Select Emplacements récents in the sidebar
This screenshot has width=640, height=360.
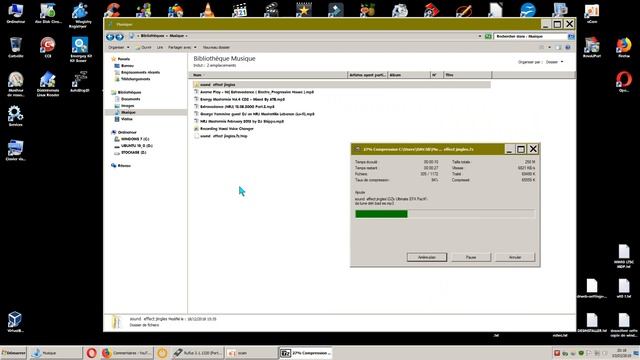(140, 72)
